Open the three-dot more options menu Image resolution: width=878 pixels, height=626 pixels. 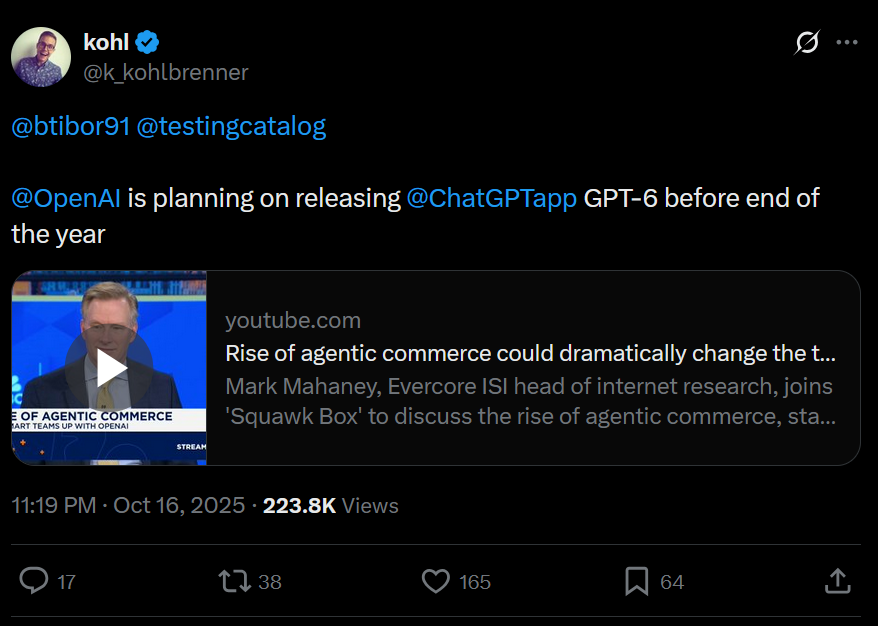click(x=846, y=43)
